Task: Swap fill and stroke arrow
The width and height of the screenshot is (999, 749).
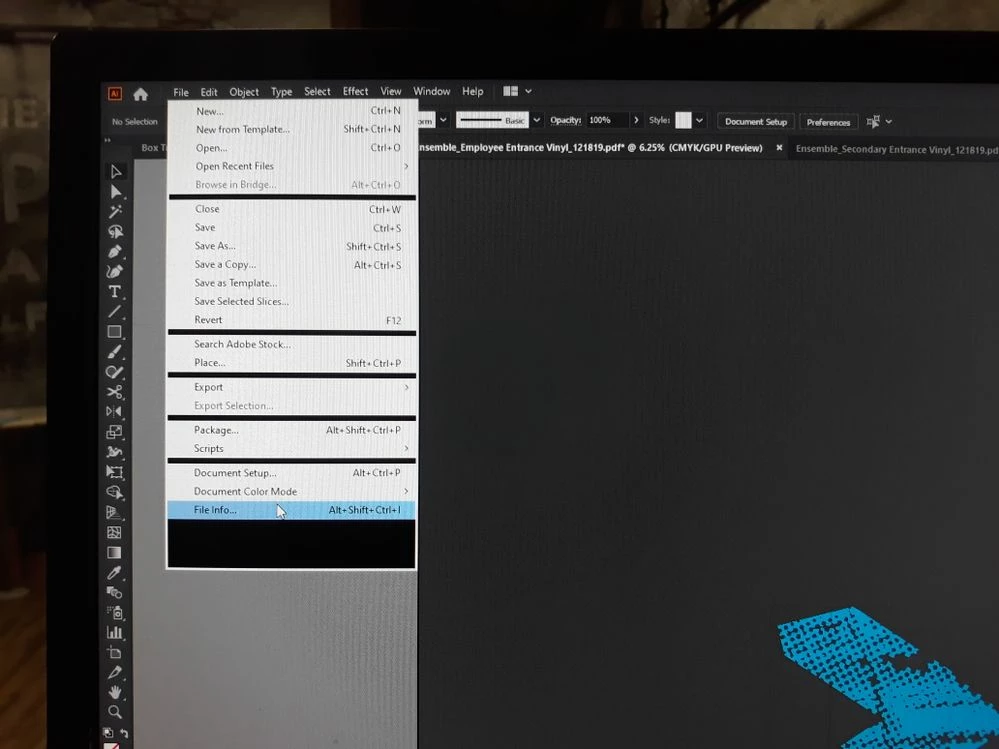Action: pyautogui.click(x=124, y=734)
